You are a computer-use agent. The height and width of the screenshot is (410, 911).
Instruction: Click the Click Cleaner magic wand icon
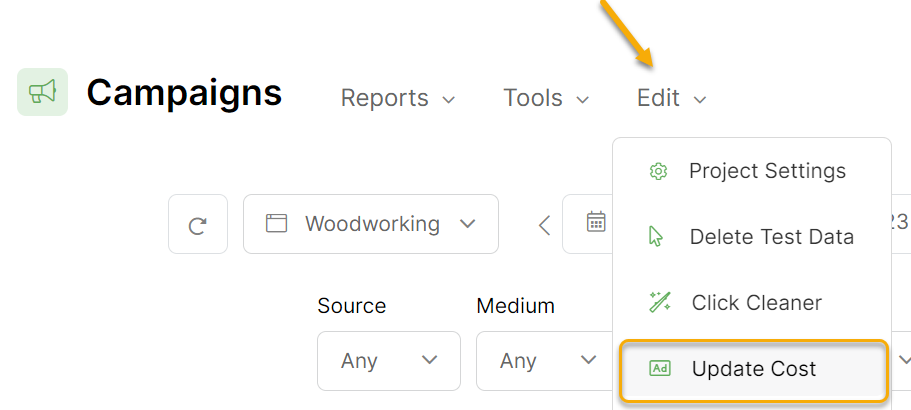click(x=659, y=303)
